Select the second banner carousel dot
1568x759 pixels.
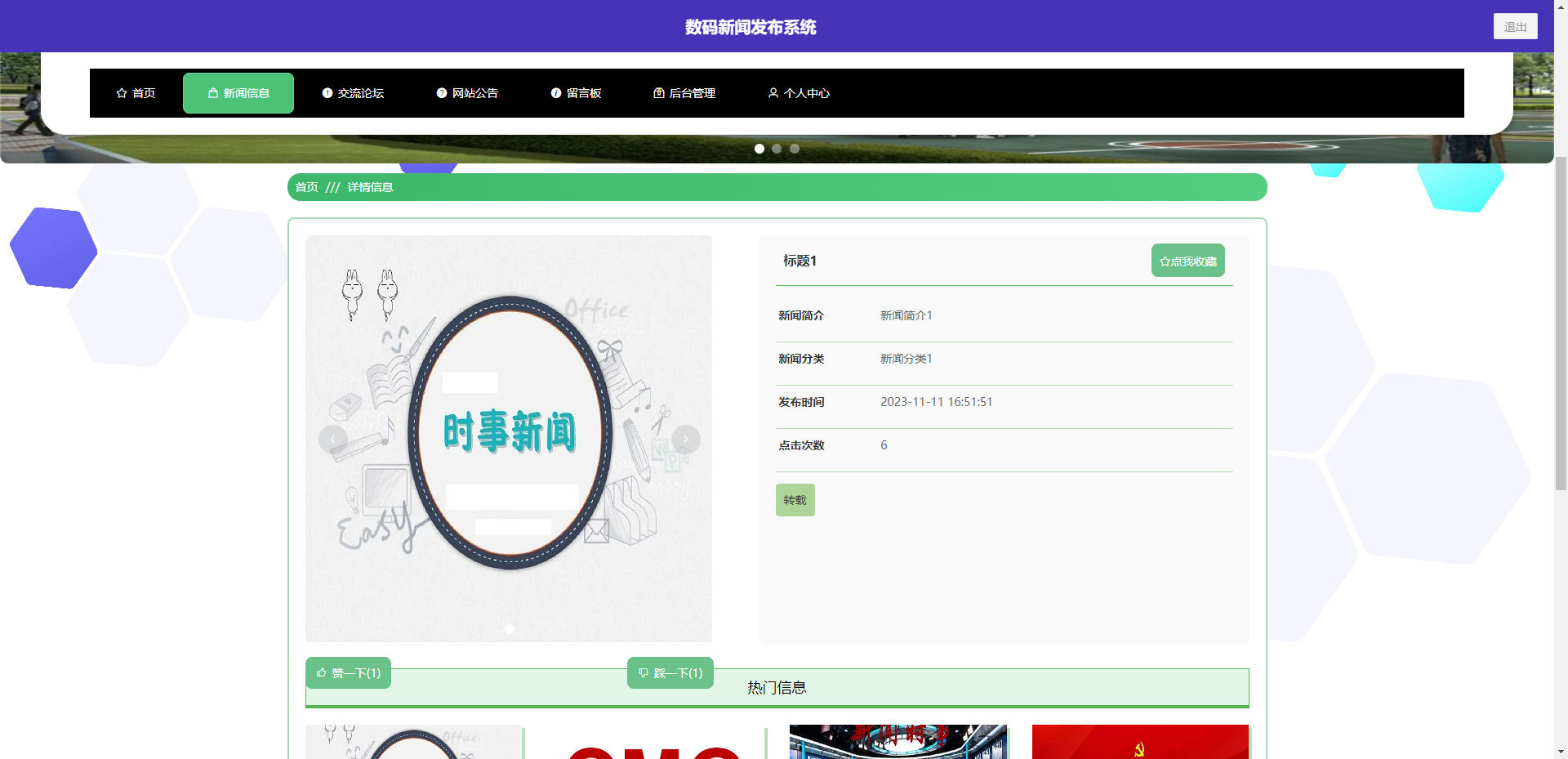(x=777, y=149)
